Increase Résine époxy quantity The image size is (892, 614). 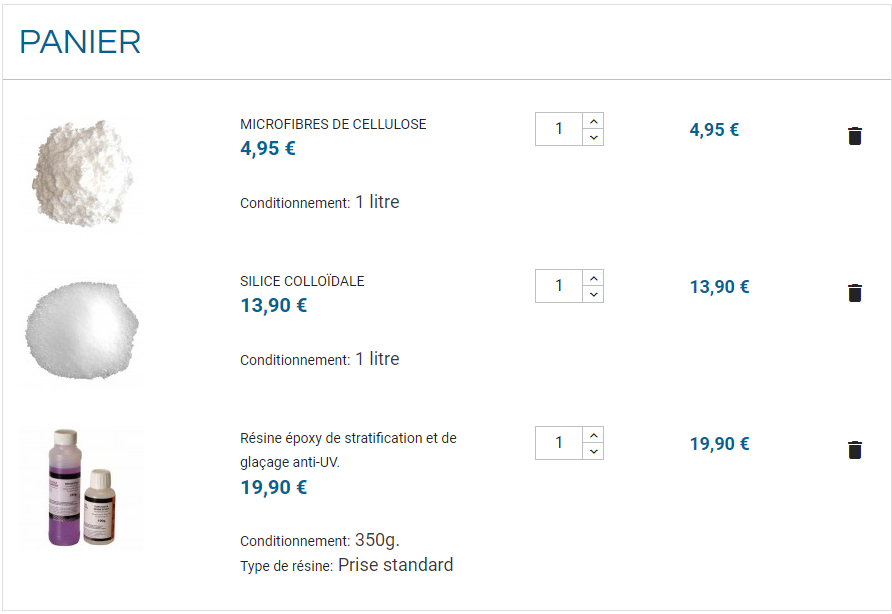593,435
